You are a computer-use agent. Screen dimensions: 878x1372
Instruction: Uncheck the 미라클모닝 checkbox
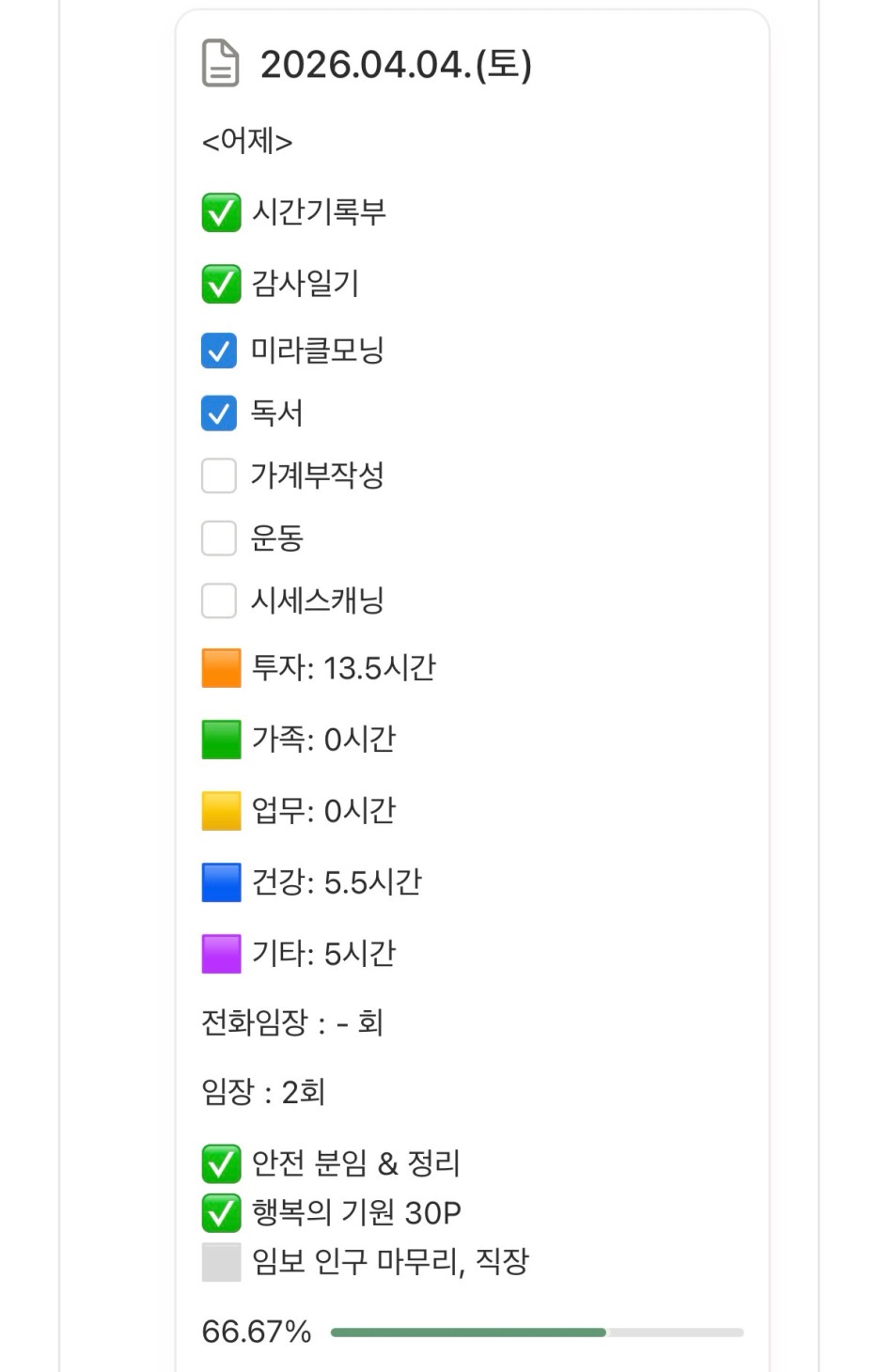tap(219, 351)
